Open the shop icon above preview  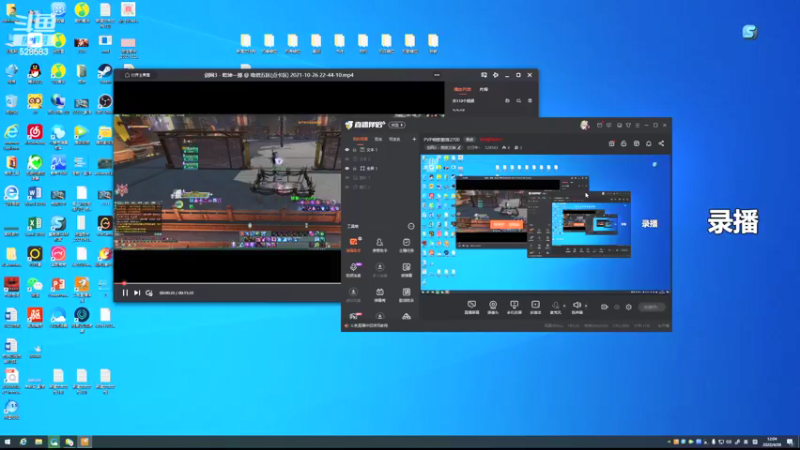pos(611,144)
